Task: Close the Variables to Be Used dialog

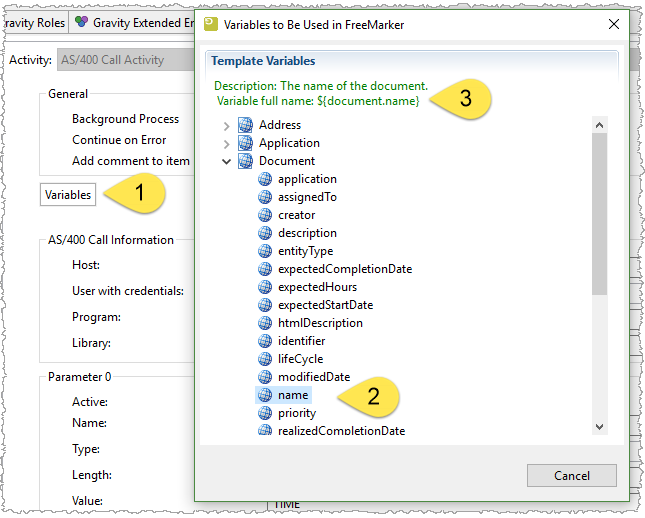Action: [x=613, y=23]
